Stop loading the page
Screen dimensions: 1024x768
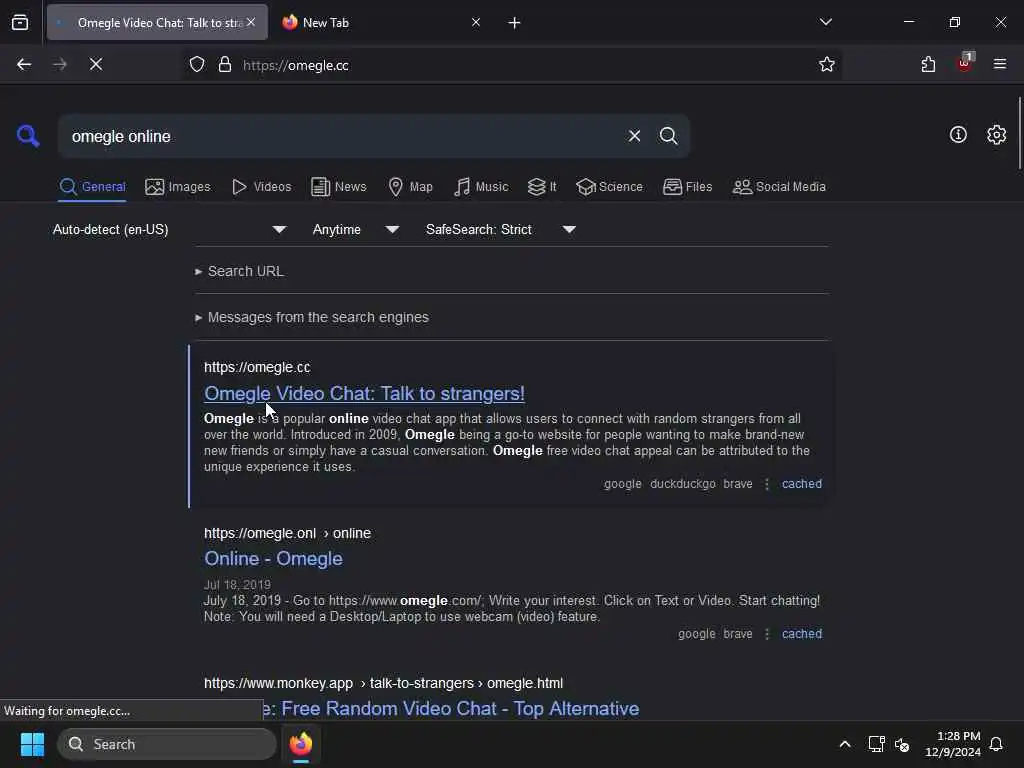point(96,64)
